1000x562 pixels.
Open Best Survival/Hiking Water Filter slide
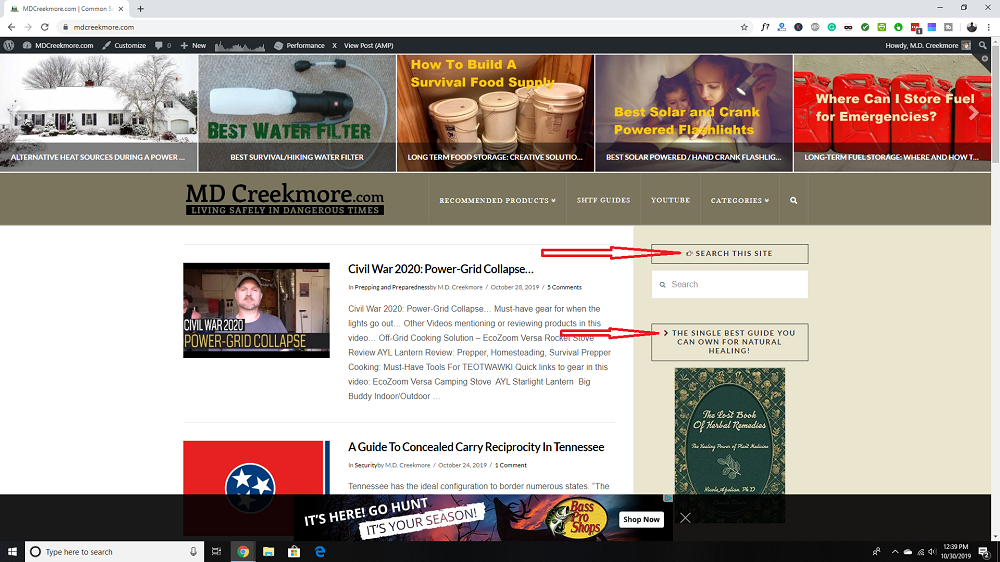pyautogui.click(x=297, y=113)
